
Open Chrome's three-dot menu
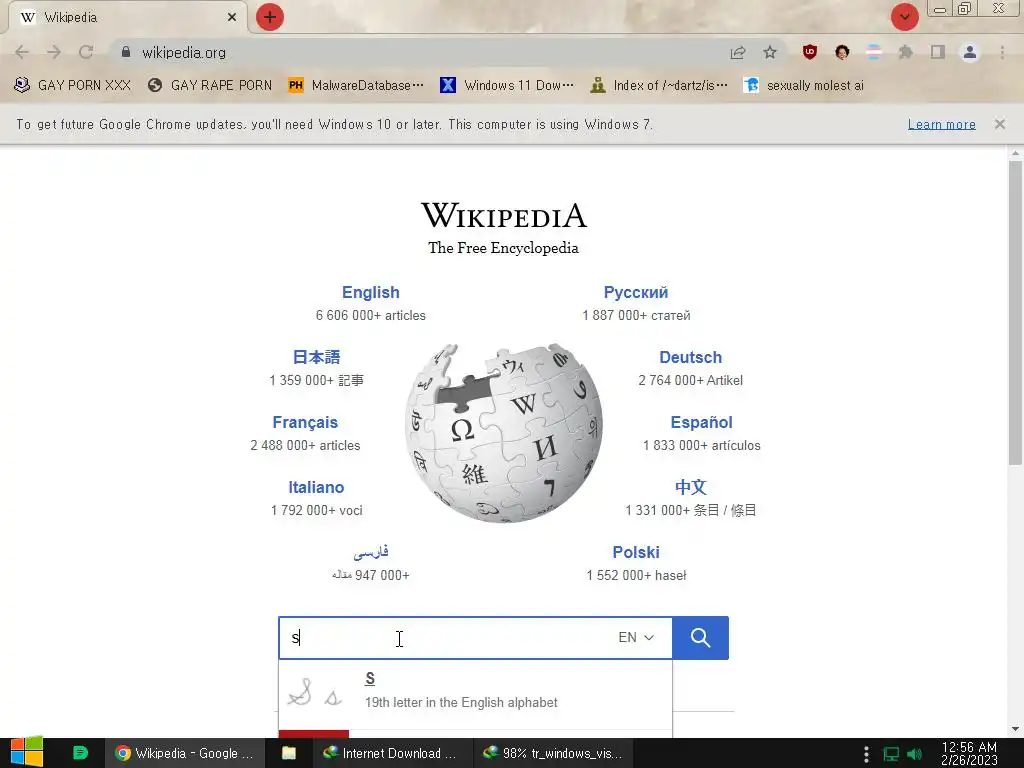(x=1002, y=52)
